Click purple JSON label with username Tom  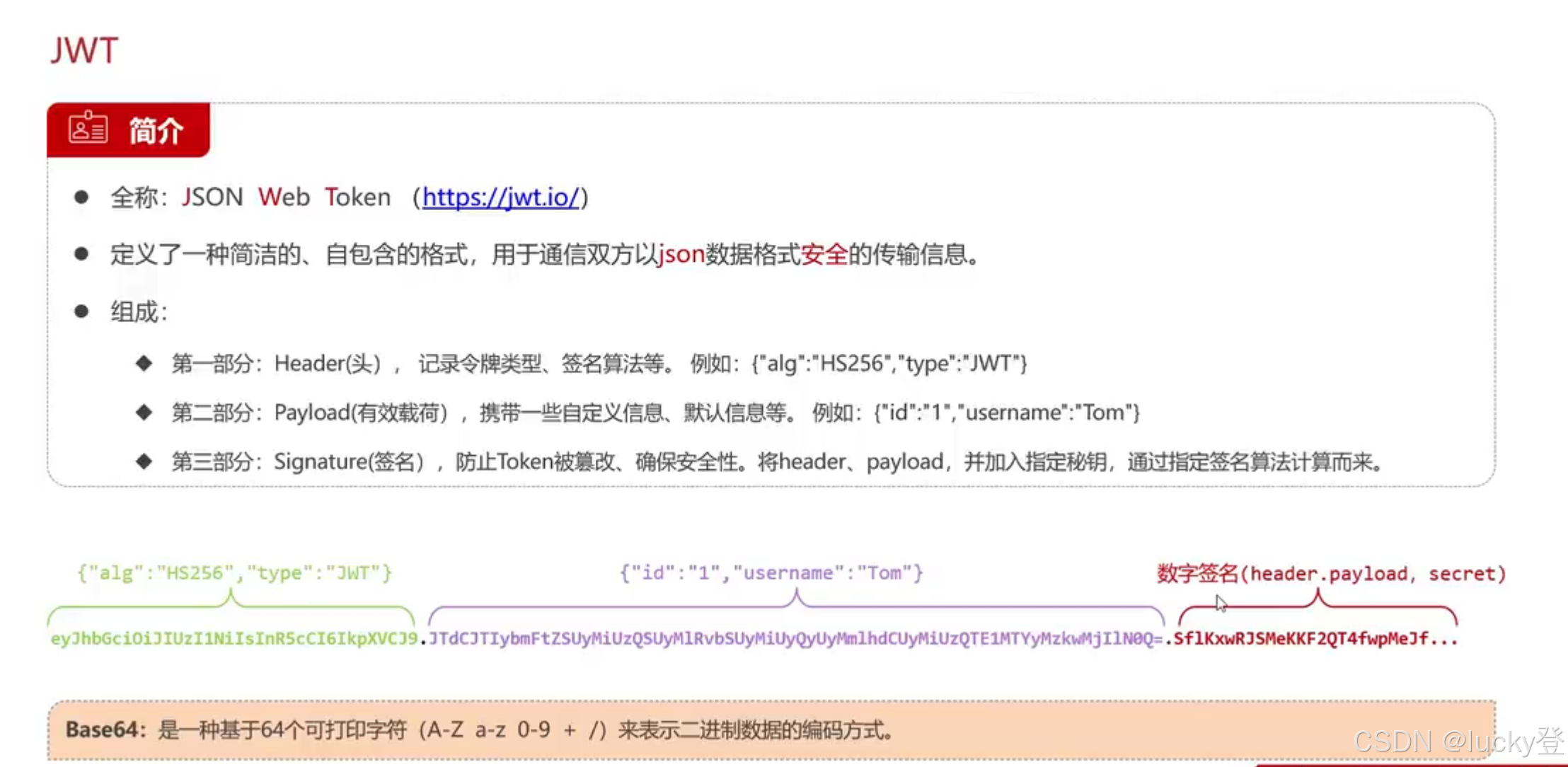[x=771, y=572]
